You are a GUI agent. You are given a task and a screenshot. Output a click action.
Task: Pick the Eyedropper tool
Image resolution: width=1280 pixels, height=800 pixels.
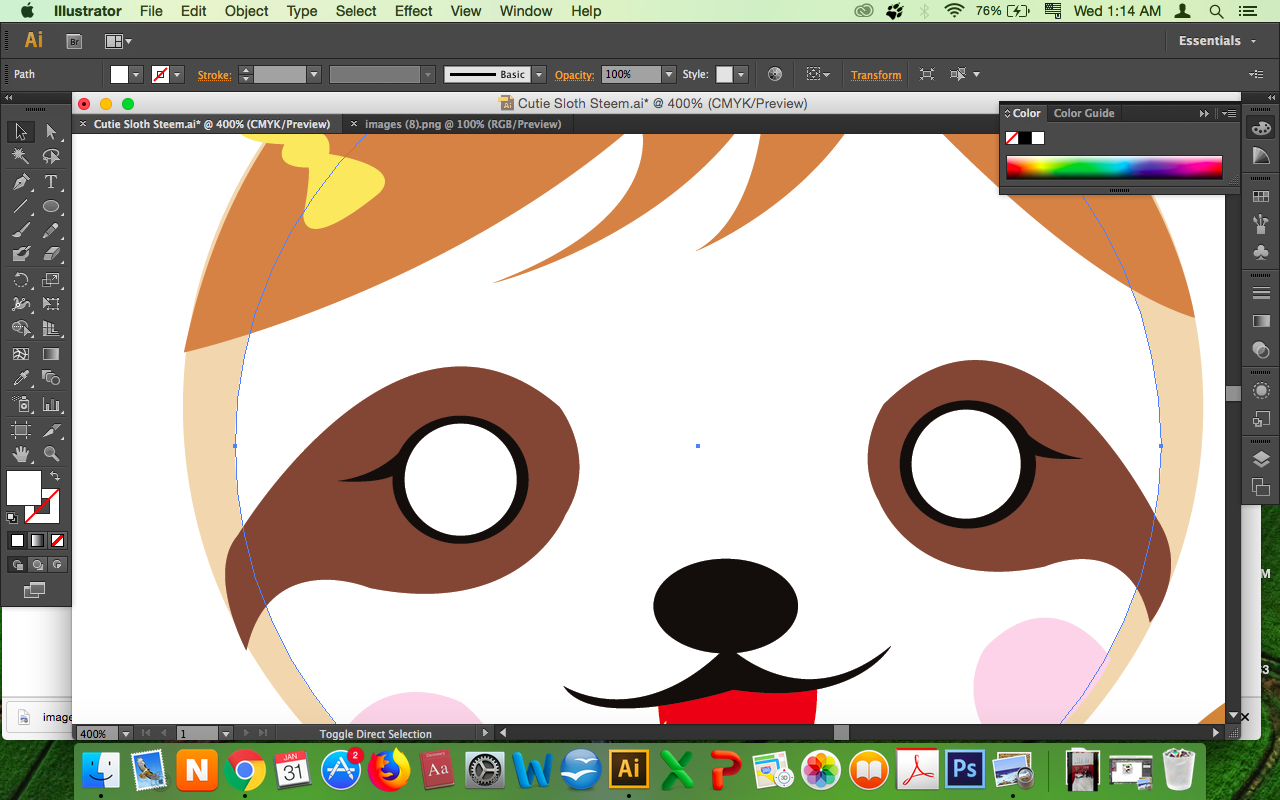click(21, 379)
